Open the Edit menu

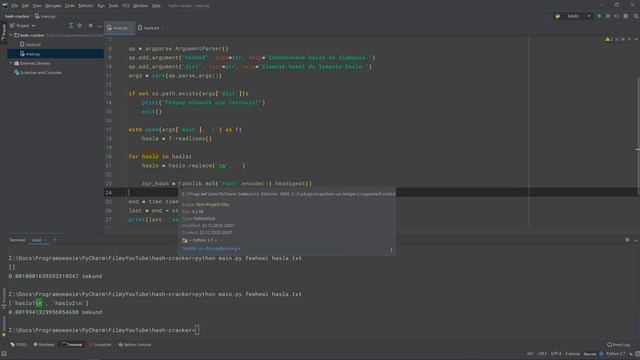25,6
